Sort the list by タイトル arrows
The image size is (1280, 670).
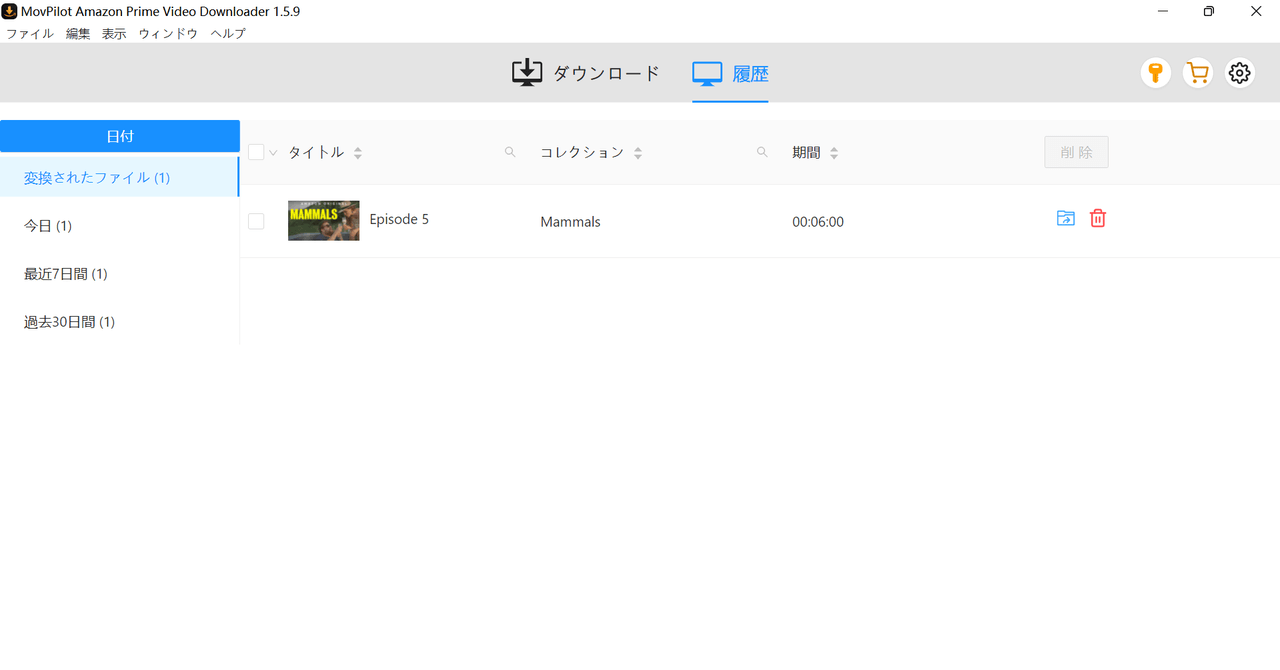358,153
